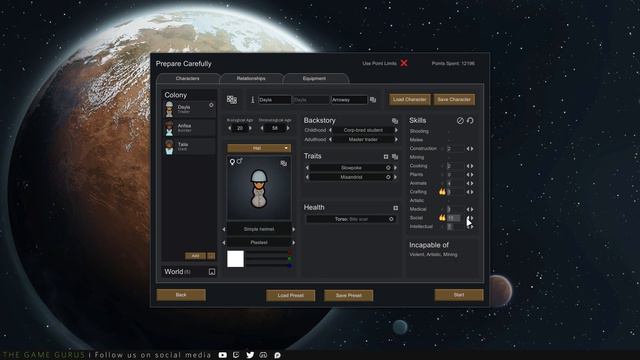The image size is (640, 360).
Task: Focus first name field Dayla
Action: click(x=275, y=100)
